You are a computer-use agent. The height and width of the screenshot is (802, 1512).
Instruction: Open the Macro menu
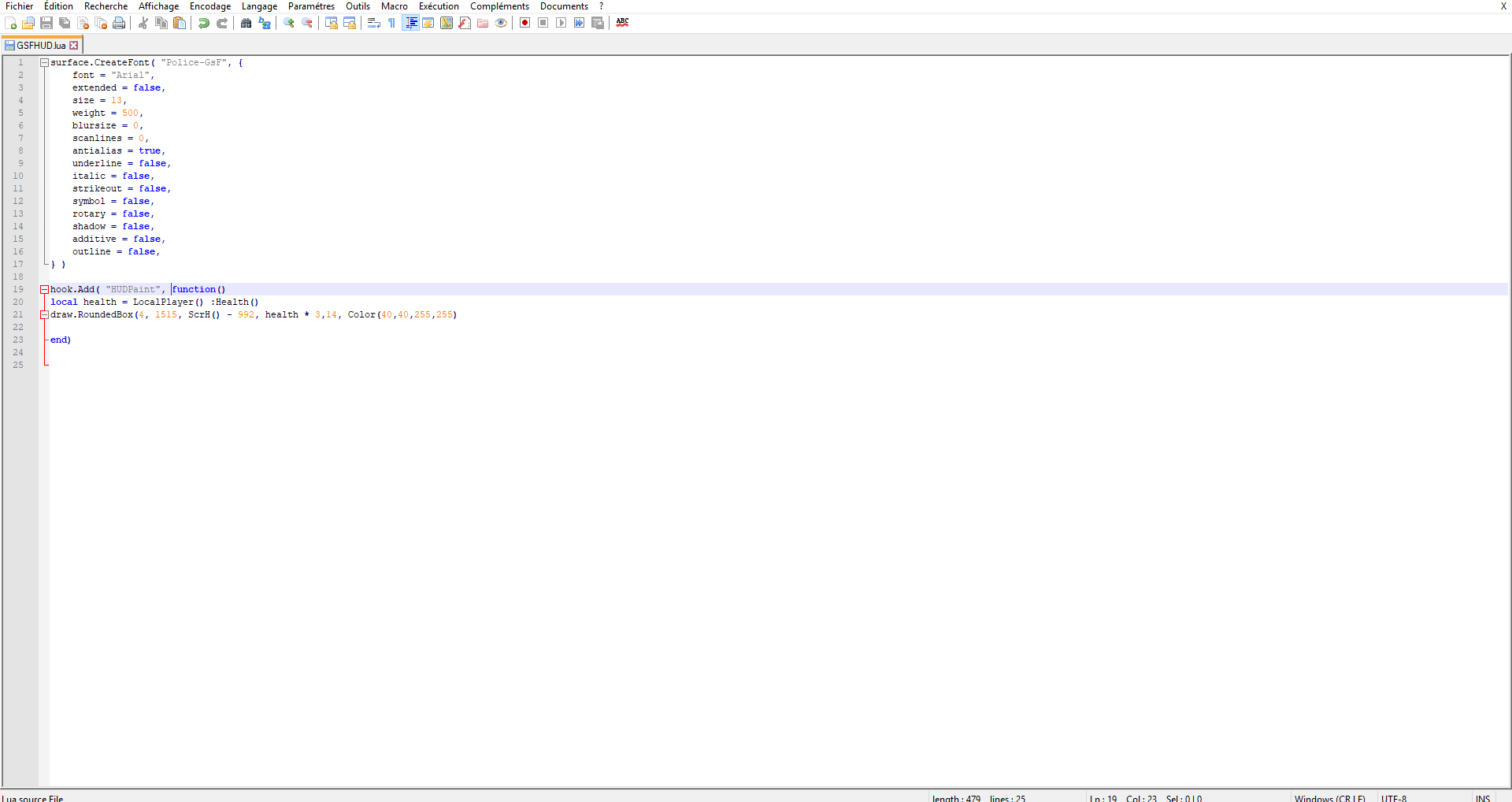click(394, 6)
